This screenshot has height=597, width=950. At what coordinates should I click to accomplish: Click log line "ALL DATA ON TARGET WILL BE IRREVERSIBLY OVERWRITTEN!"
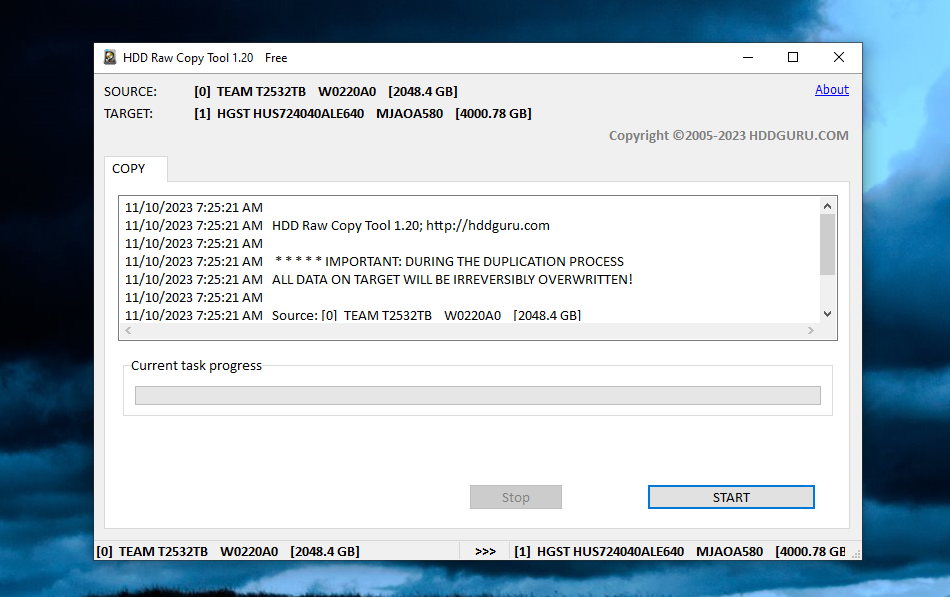tap(452, 279)
